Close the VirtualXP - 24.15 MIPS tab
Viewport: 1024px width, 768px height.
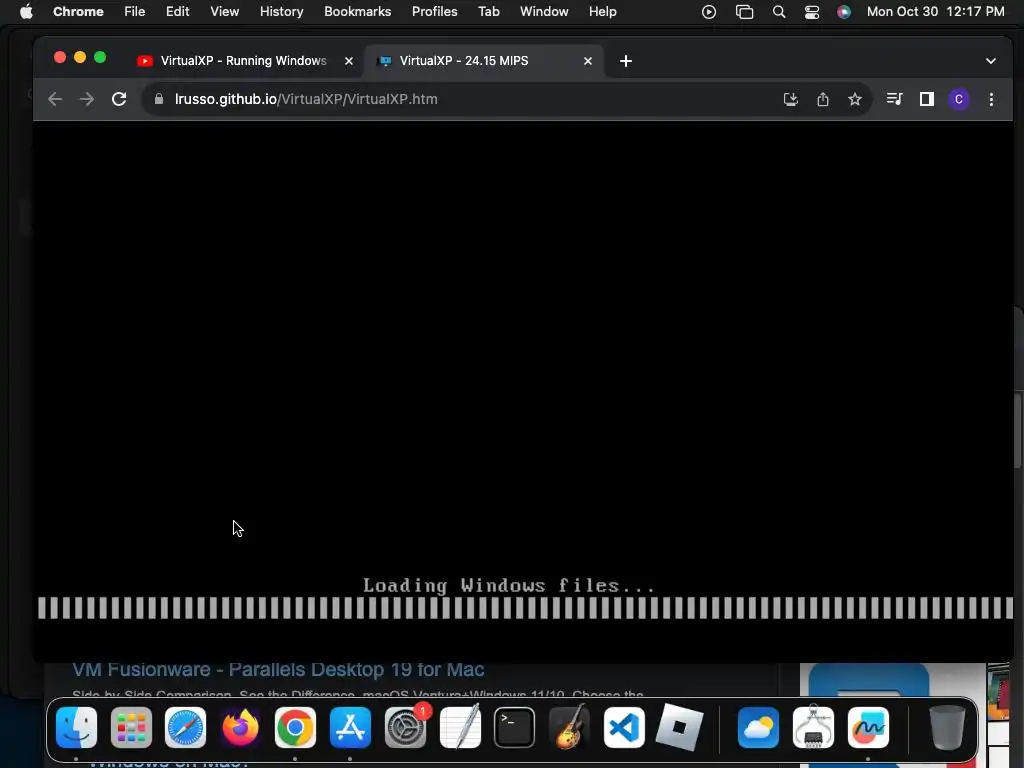coord(588,61)
